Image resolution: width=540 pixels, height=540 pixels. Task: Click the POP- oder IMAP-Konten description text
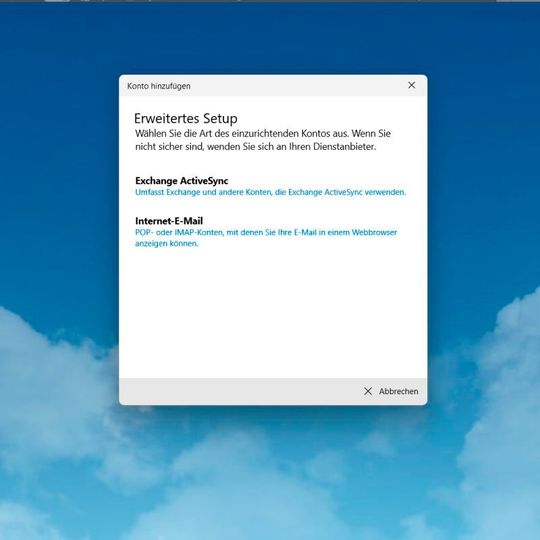point(266,238)
